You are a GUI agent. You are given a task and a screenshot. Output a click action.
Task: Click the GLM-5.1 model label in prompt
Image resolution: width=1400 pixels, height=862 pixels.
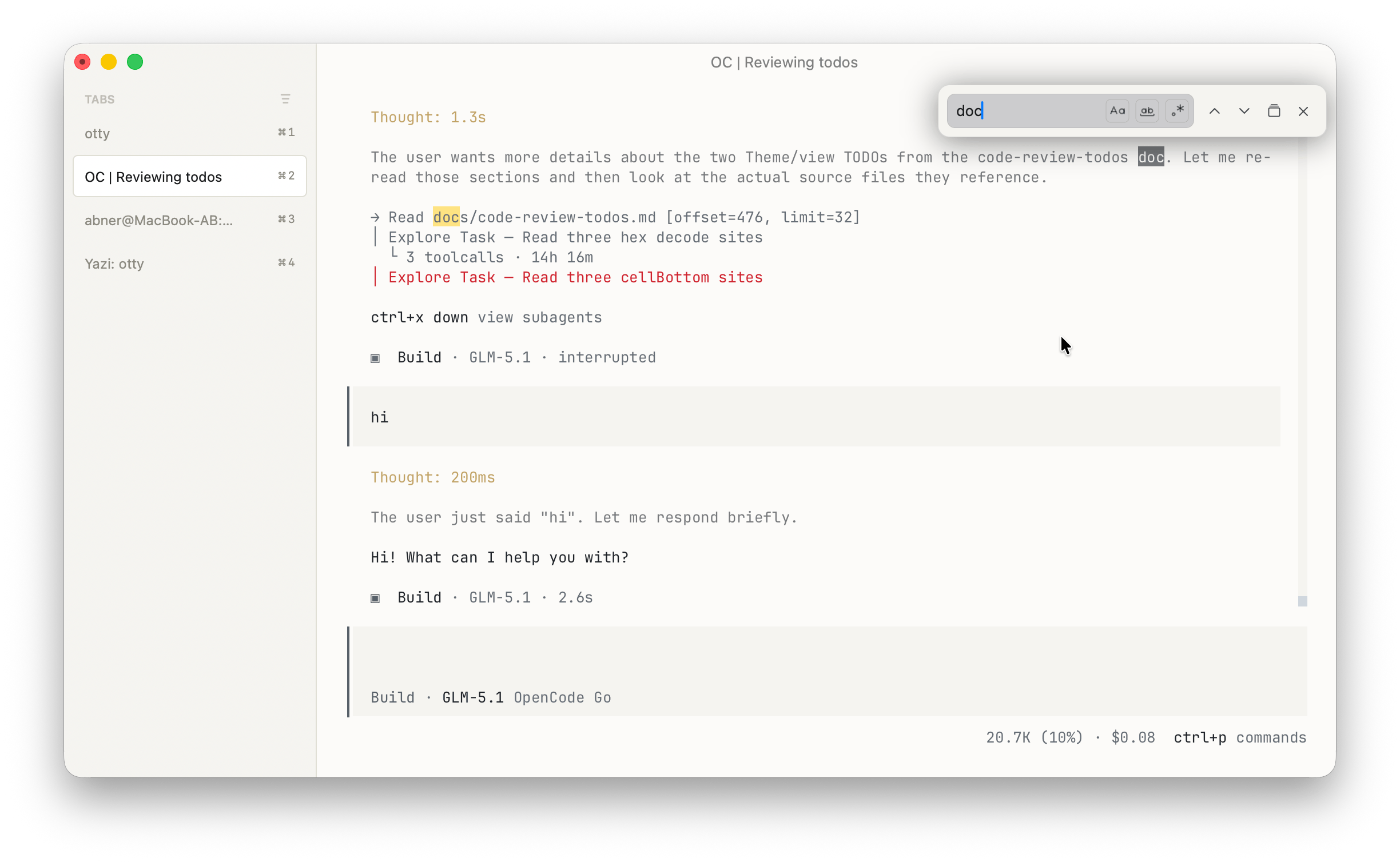472,697
